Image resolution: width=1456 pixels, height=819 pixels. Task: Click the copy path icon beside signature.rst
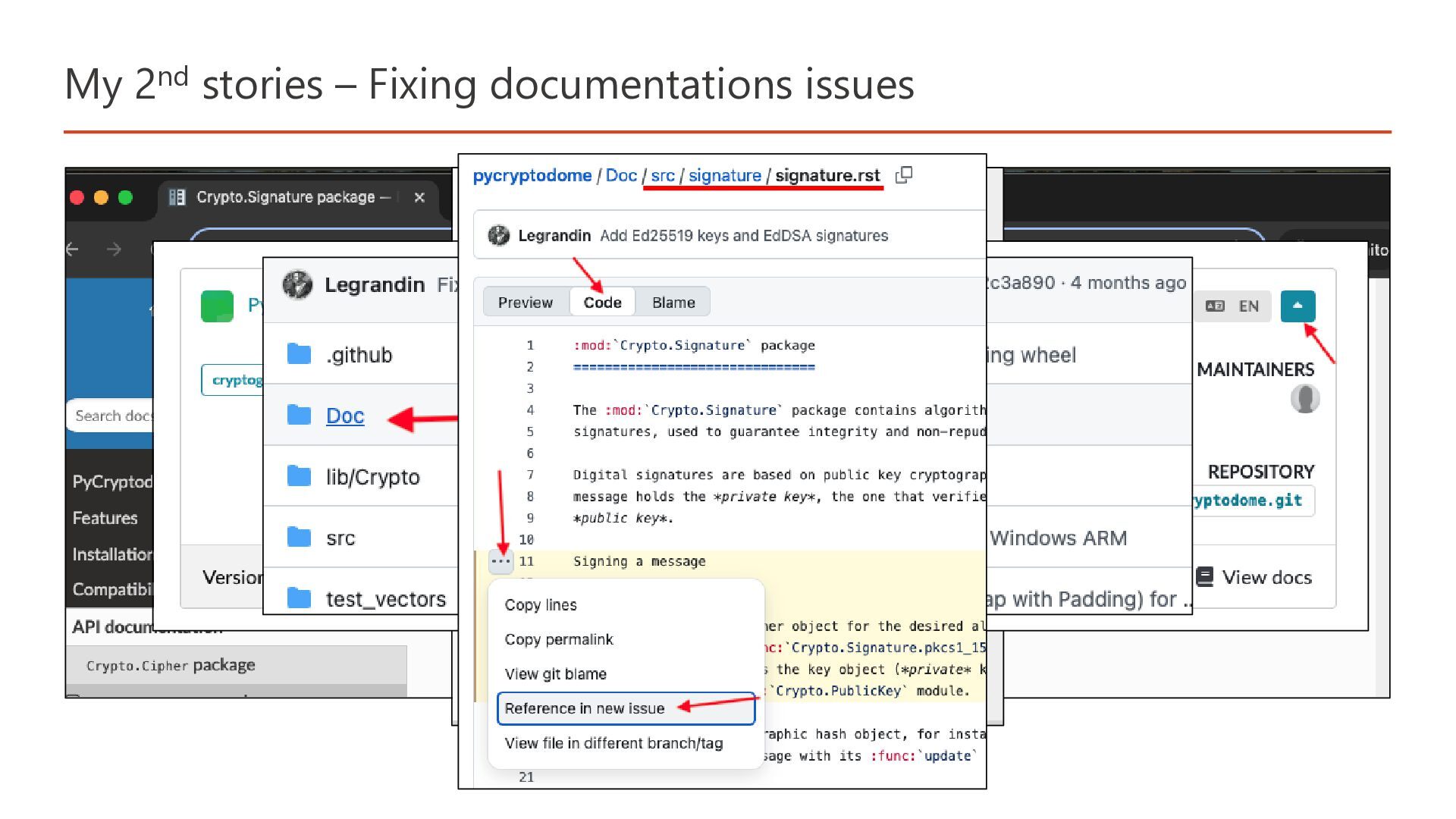click(x=903, y=175)
